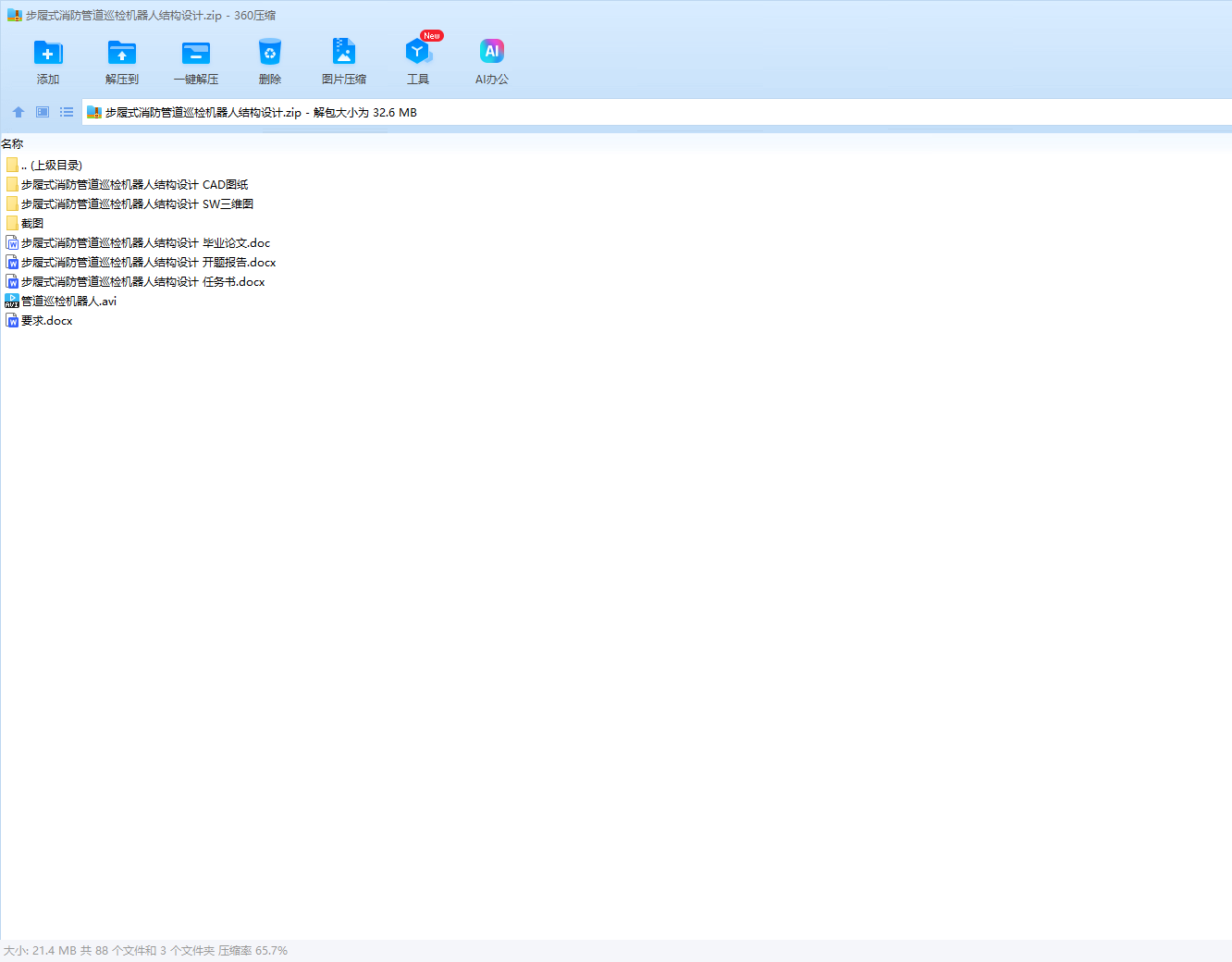Go up one level with the arrow icon
Viewport: 1232px width, 962px height.
[x=18, y=112]
